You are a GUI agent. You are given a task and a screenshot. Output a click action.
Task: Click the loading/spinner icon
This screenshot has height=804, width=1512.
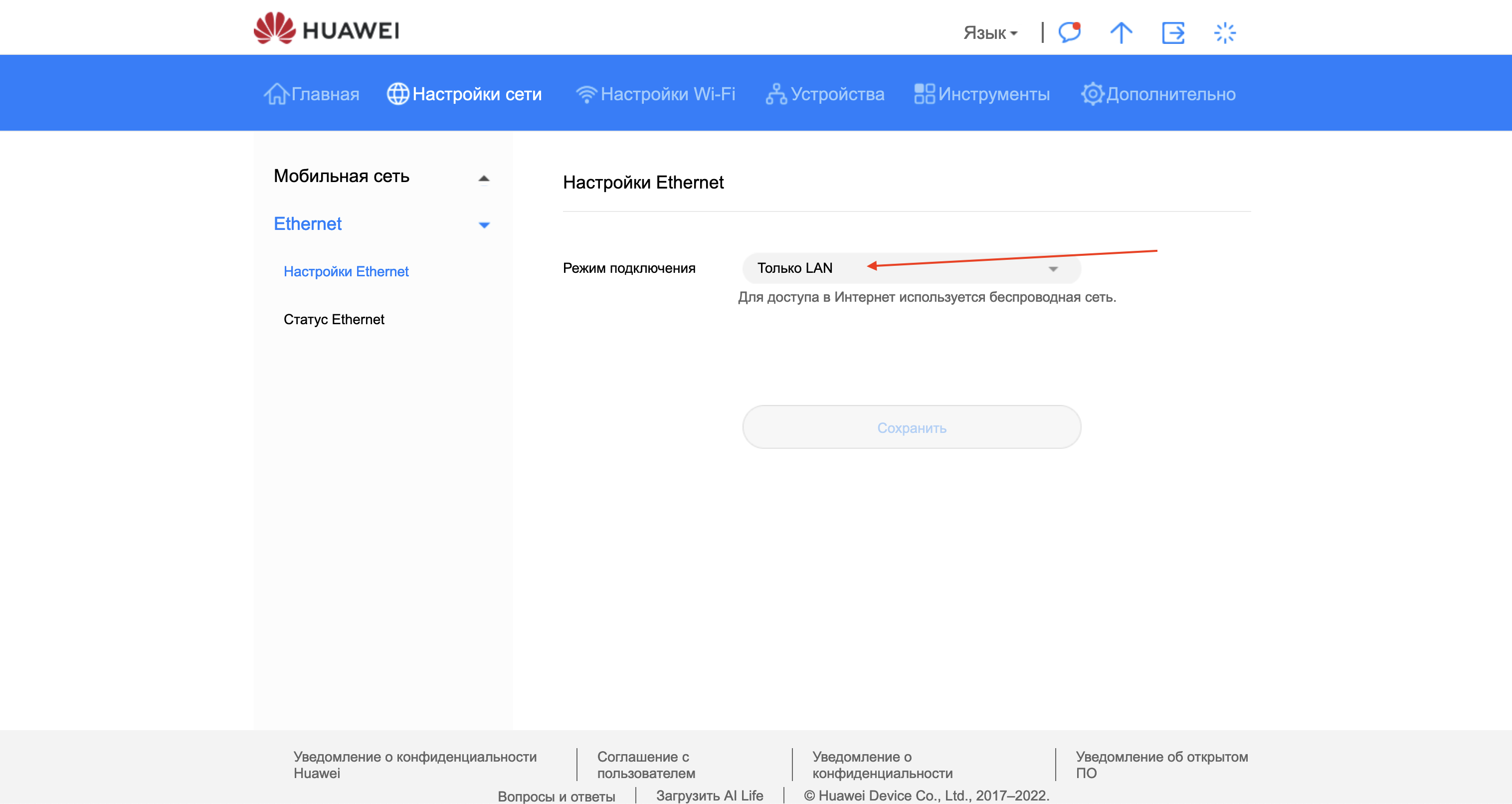point(1225,32)
